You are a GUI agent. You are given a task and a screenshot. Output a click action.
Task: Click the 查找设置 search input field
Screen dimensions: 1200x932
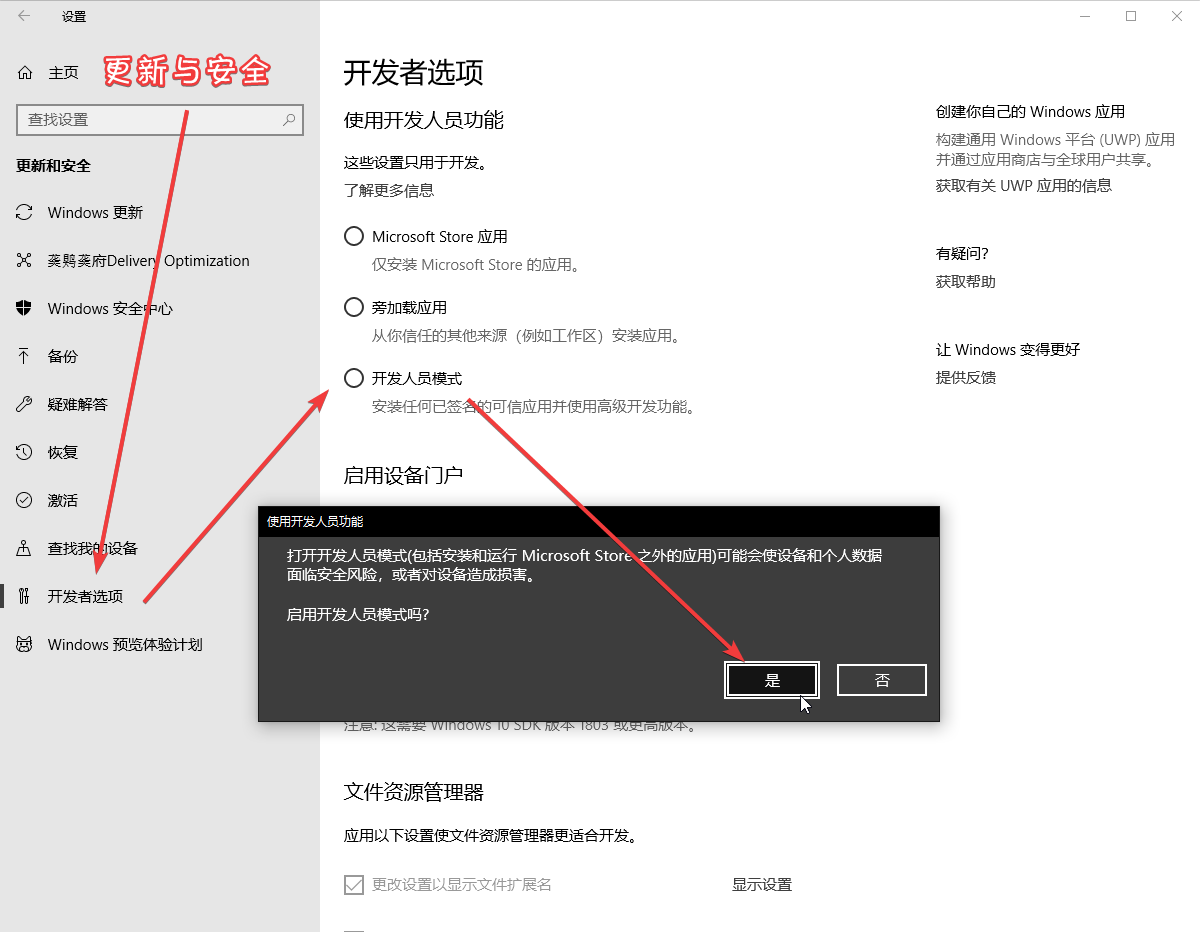150,120
